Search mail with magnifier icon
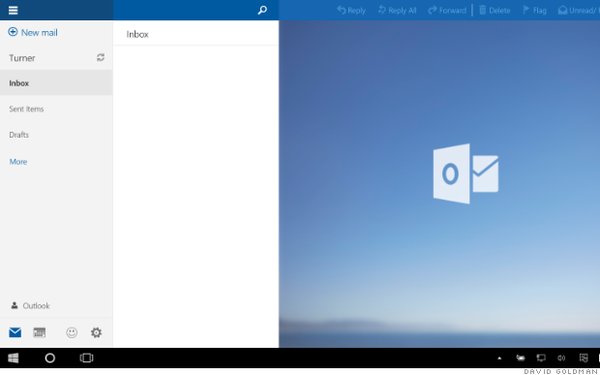Image resolution: width=600 pixels, height=375 pixels. [262, 10]
